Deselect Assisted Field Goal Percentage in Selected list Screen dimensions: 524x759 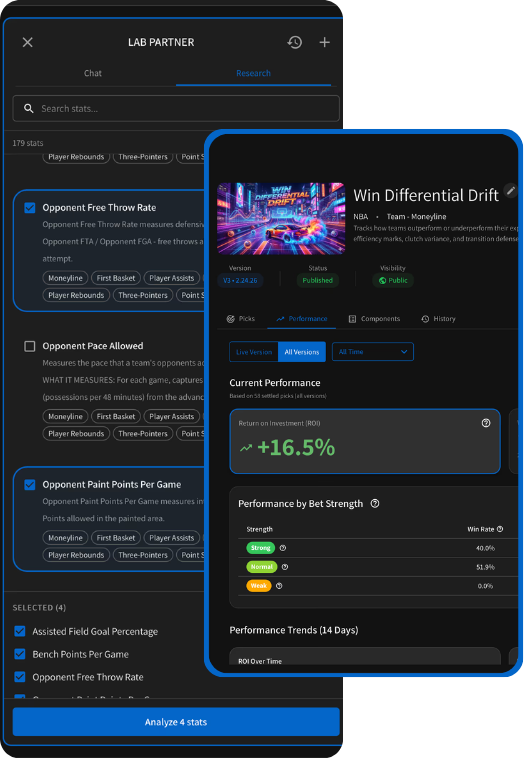click(20, 631)
